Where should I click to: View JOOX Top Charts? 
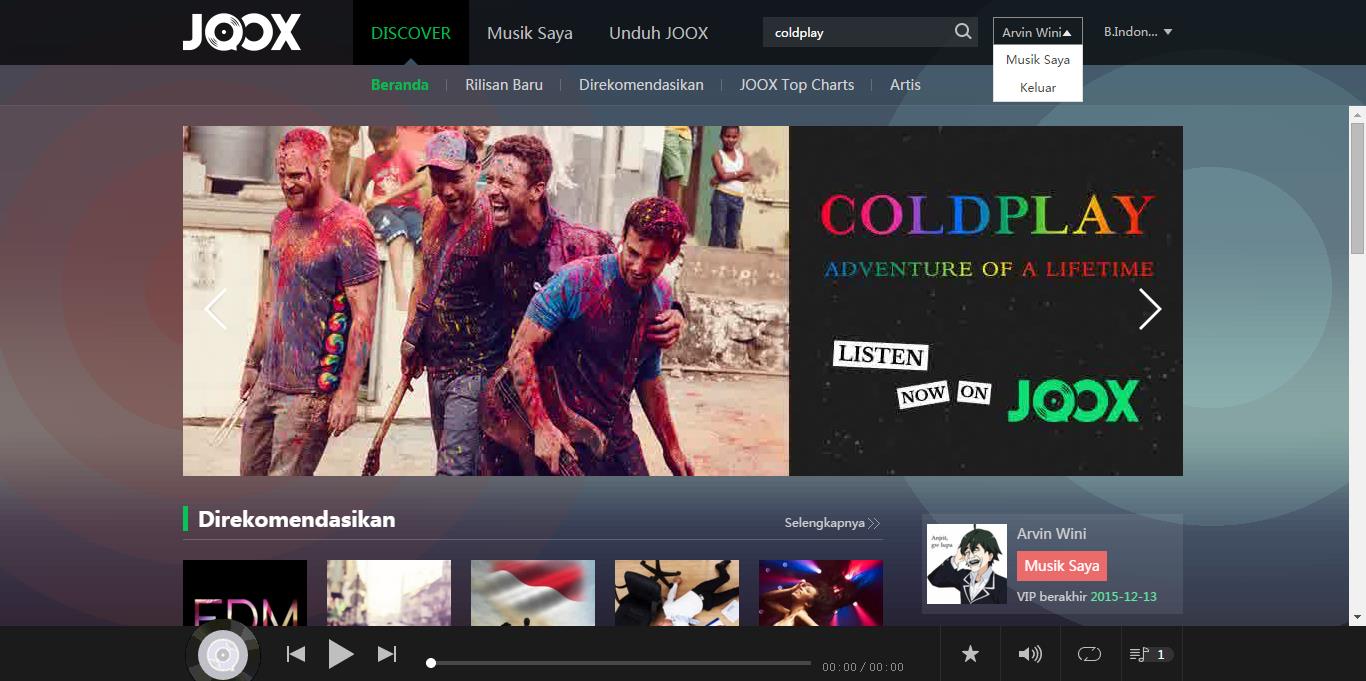pos(797,85)
